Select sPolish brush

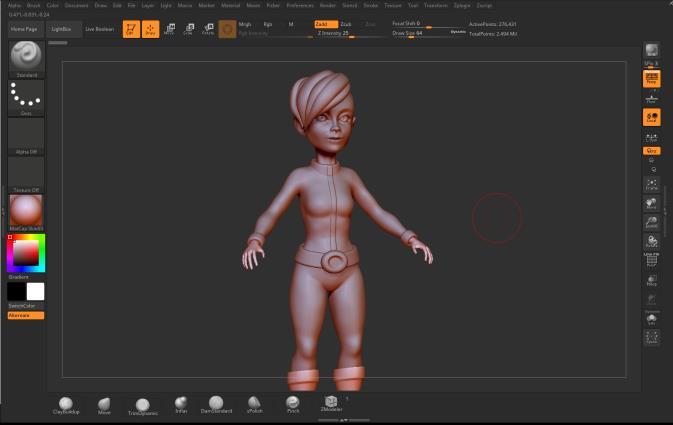[x=255, y=405]
